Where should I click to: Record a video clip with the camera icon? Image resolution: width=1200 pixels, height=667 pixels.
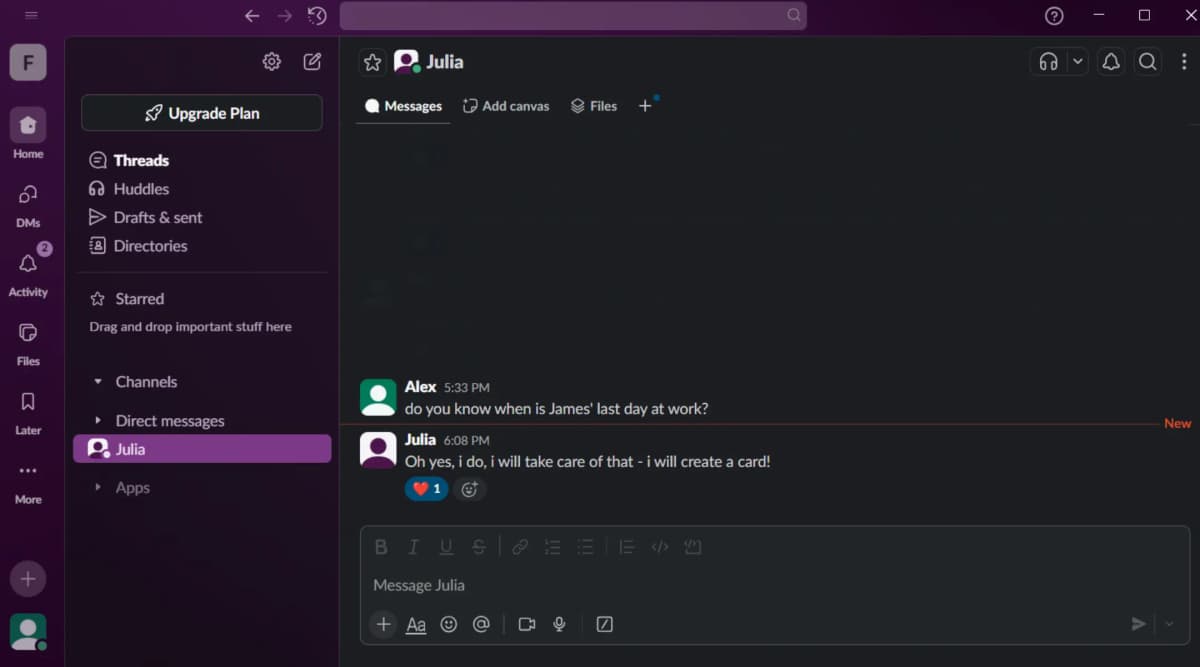[x=526, y=624]
